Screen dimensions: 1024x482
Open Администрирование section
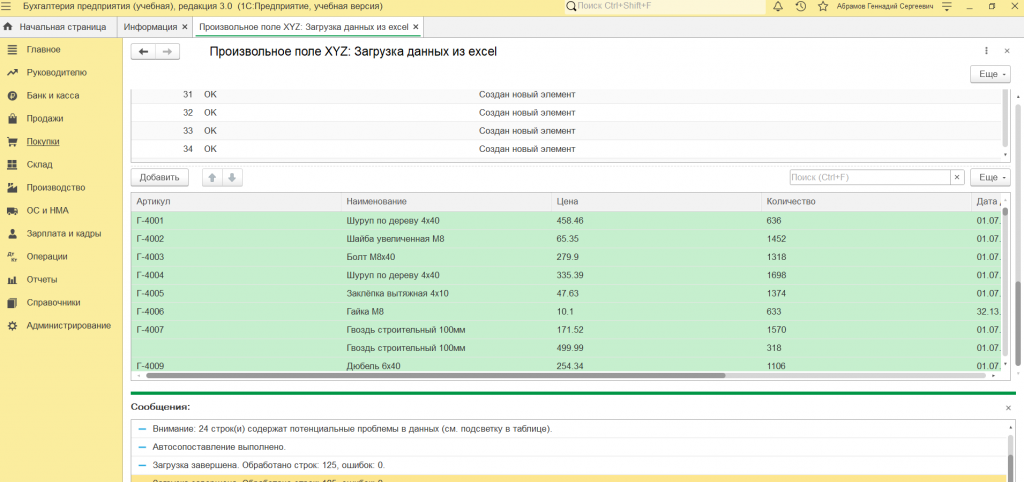pos(69,326)
